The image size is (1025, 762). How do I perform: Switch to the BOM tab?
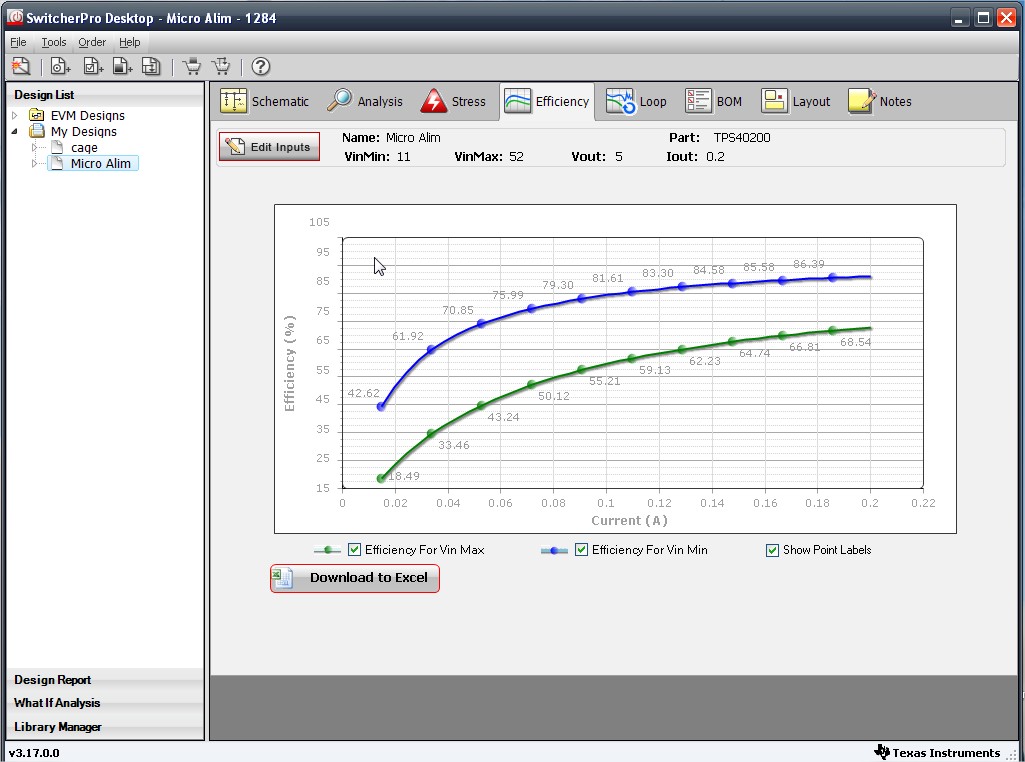click(714, 101)
